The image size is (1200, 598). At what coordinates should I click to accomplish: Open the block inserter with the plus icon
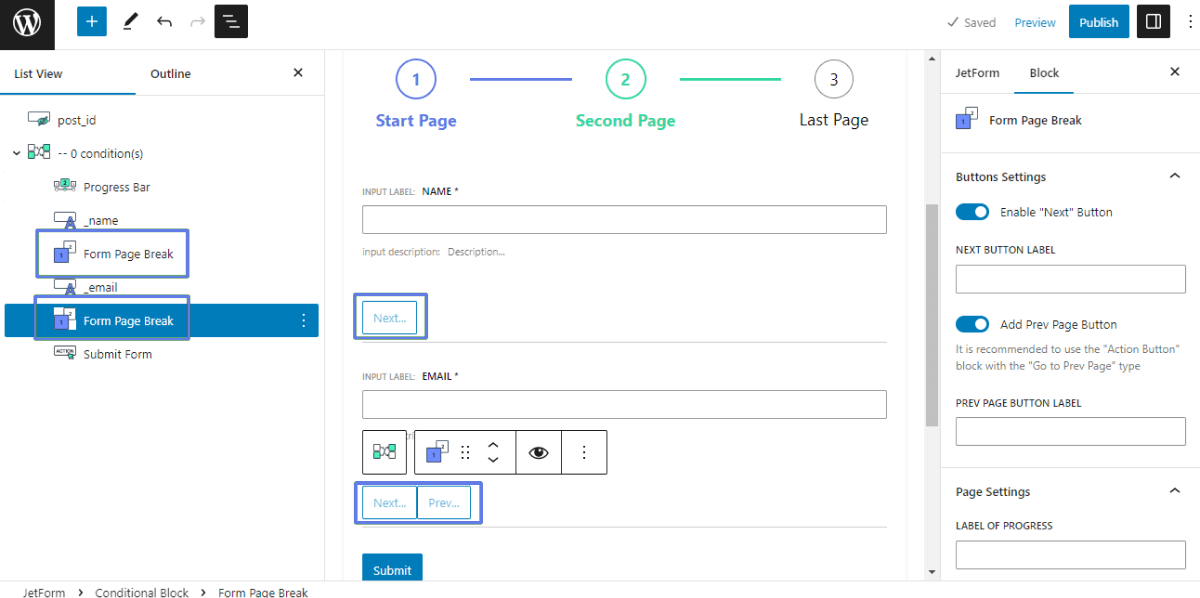(91, 21)
